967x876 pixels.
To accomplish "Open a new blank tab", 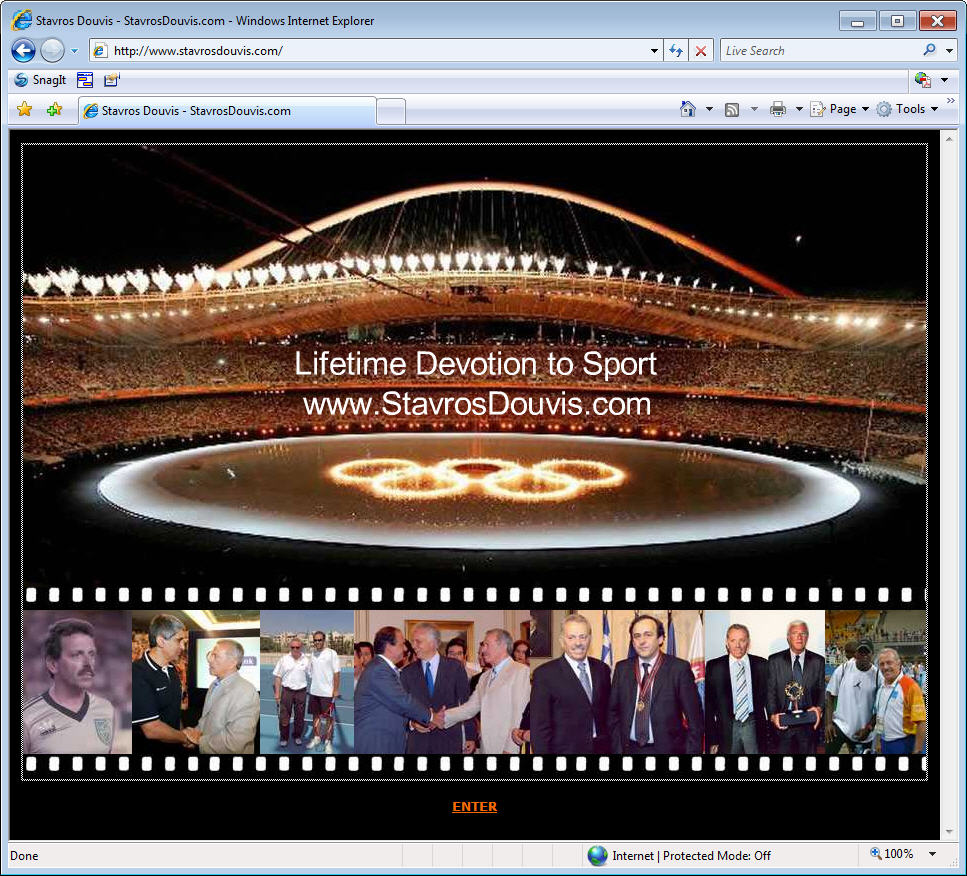I will [x=391, y=112].
